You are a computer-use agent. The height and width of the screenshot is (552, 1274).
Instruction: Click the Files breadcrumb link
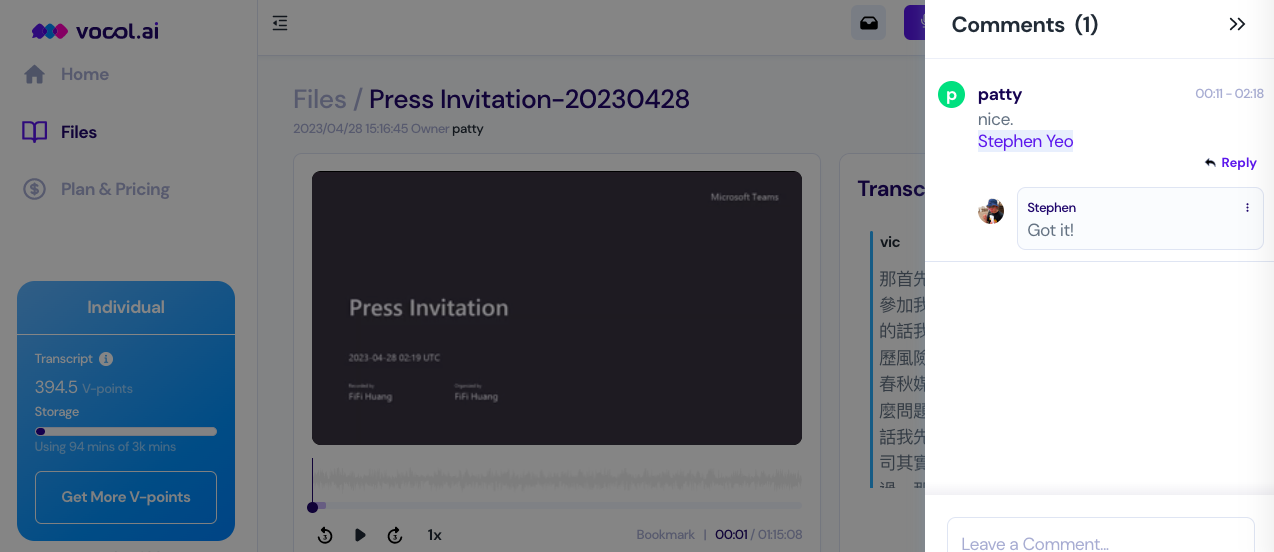coord(320,99)
